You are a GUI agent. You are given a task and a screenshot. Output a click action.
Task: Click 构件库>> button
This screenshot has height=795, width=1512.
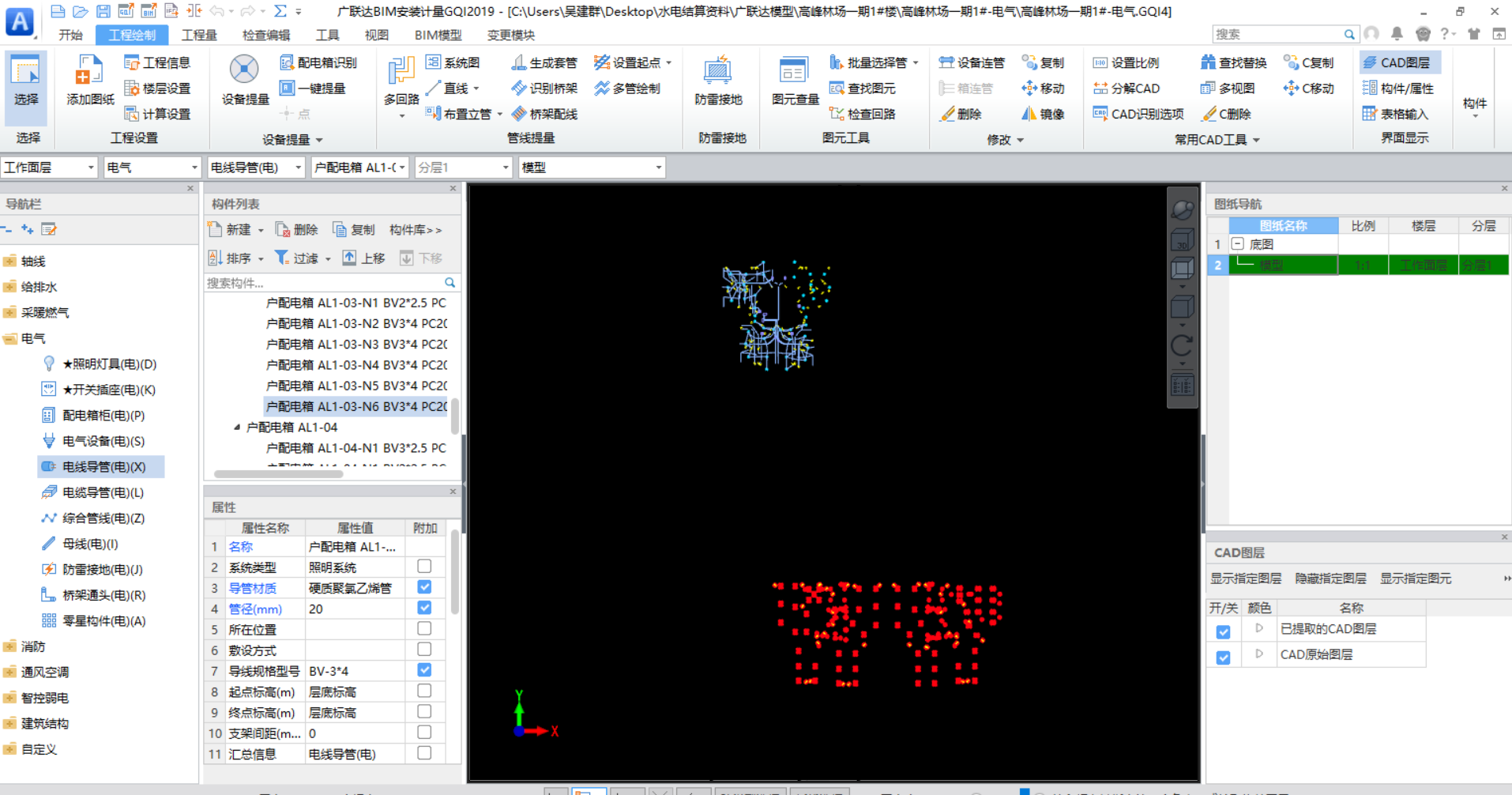pyautogui.click(x=416, y=230)
